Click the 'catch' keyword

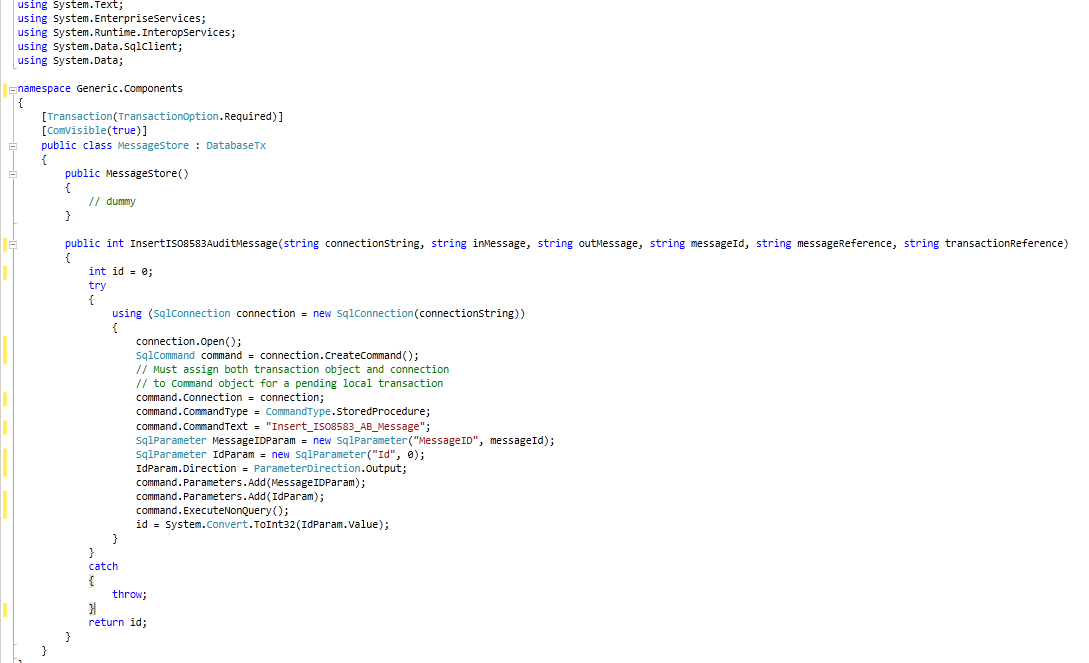(103, 567)
